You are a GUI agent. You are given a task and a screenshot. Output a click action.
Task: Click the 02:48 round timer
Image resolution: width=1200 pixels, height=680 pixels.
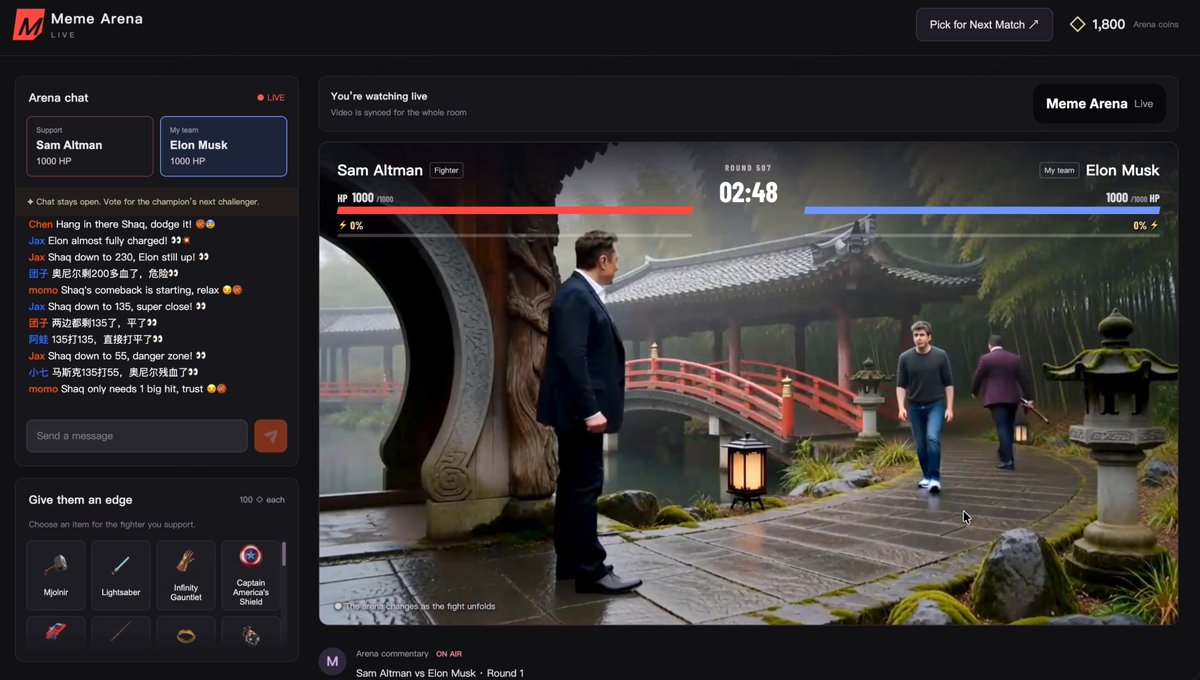(748, 192)
